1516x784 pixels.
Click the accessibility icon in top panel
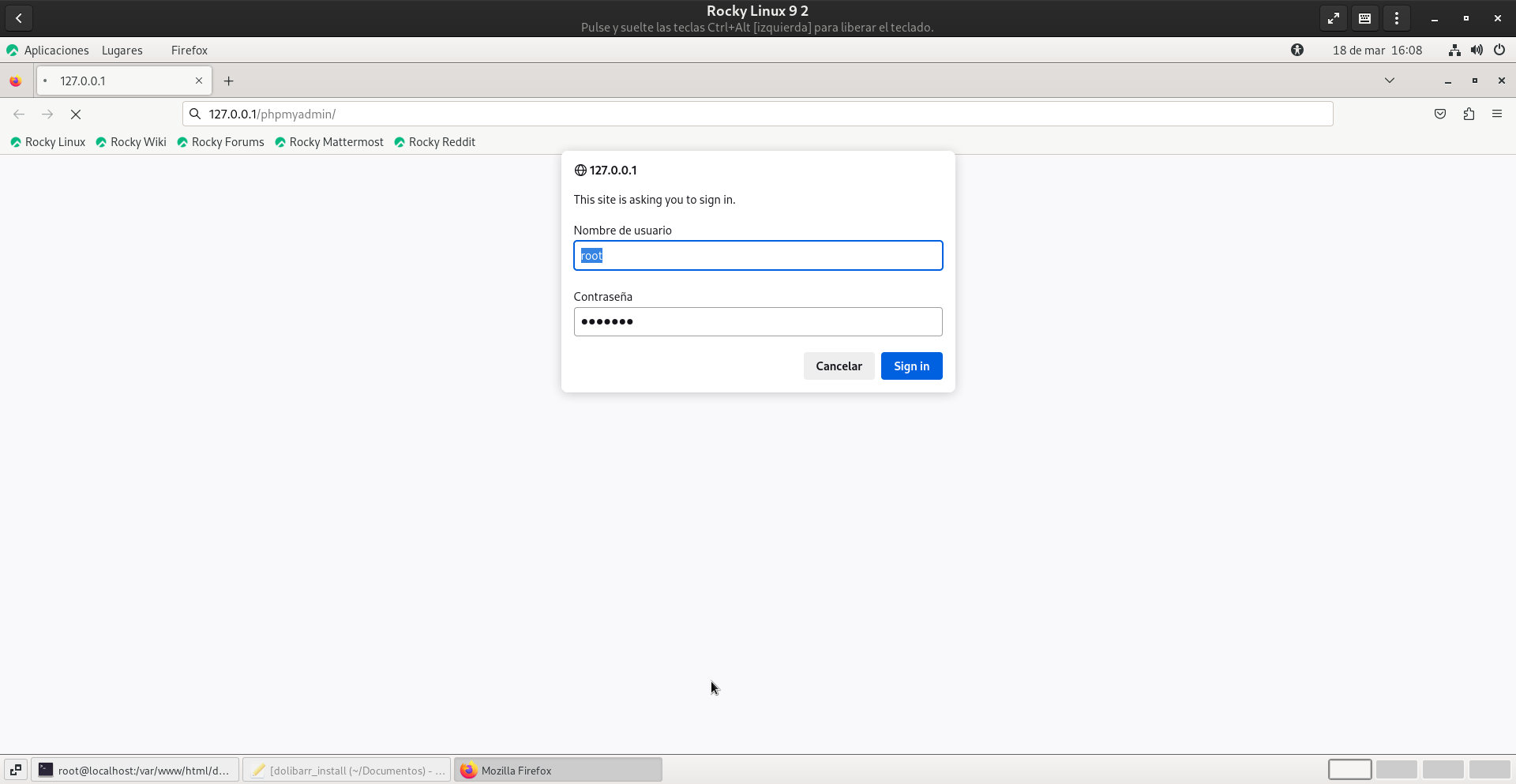tap(1296, 51)
